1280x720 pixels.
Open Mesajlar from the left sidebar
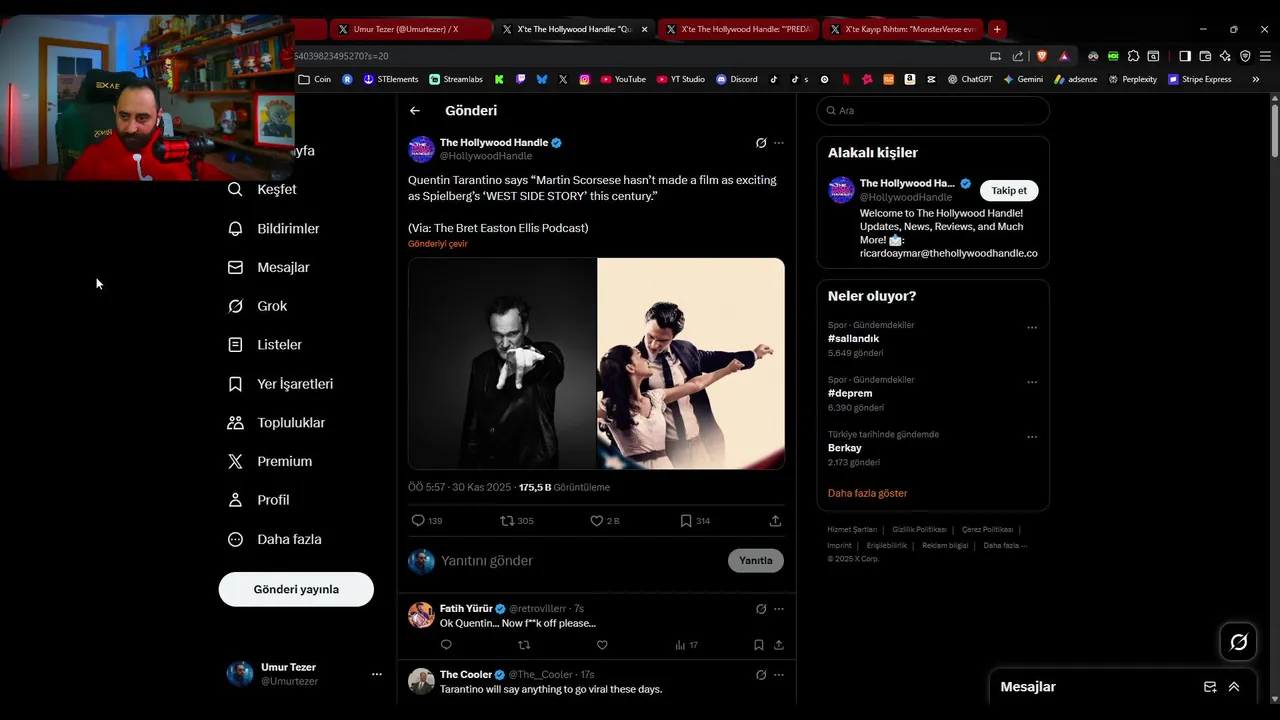point(269,267)
